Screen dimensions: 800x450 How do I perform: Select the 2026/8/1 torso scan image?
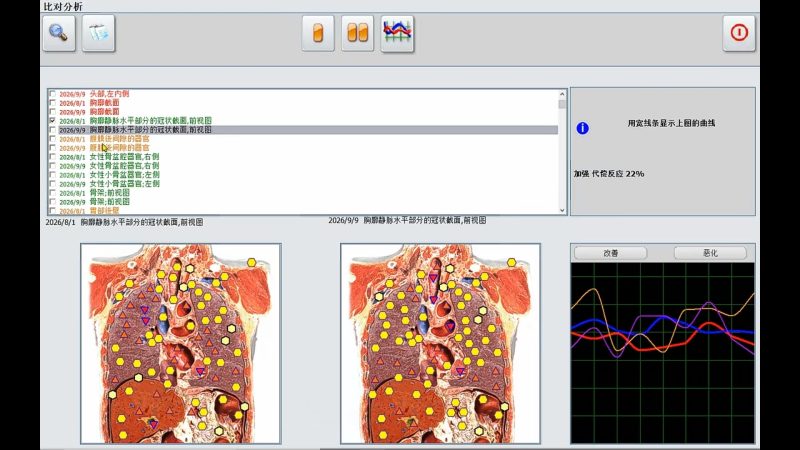click(x=181, y=343)
